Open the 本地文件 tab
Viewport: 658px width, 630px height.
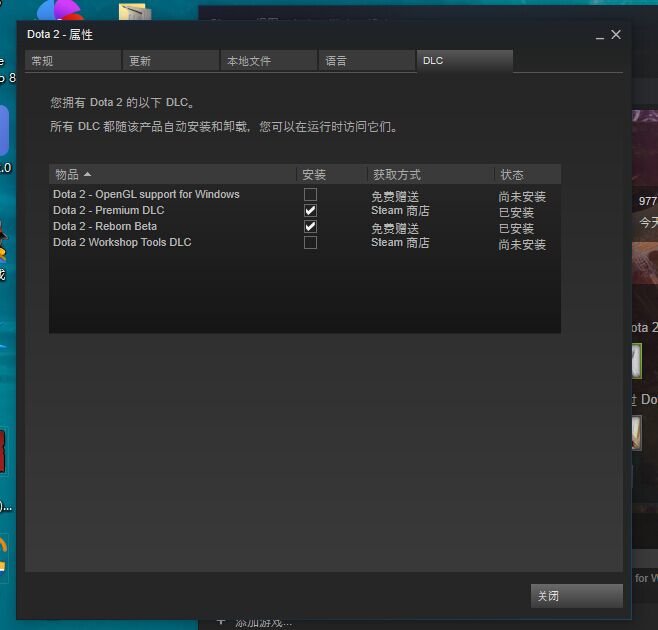[269, 61]
